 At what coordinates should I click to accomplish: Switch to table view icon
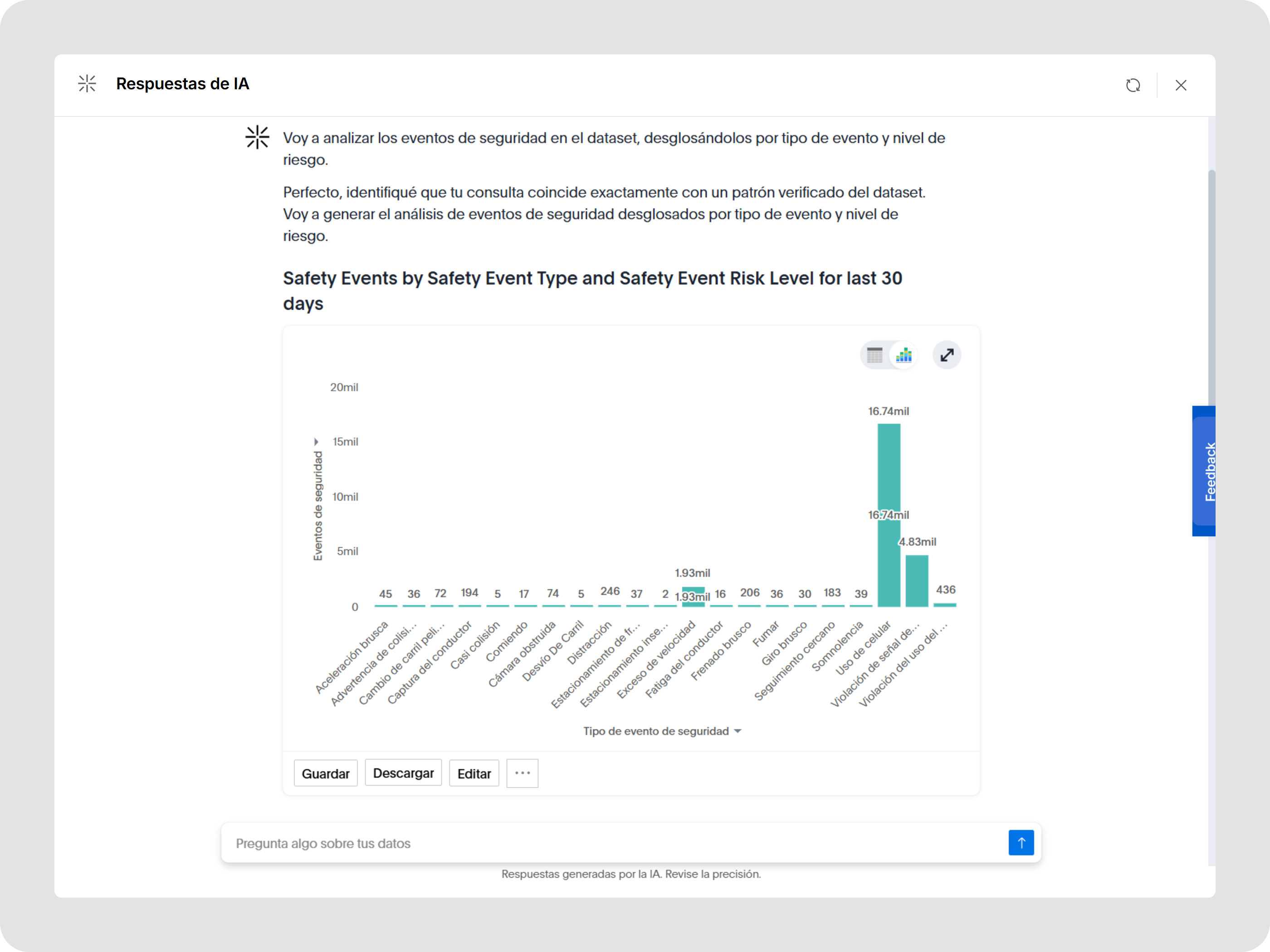click(x=874, y=355)
